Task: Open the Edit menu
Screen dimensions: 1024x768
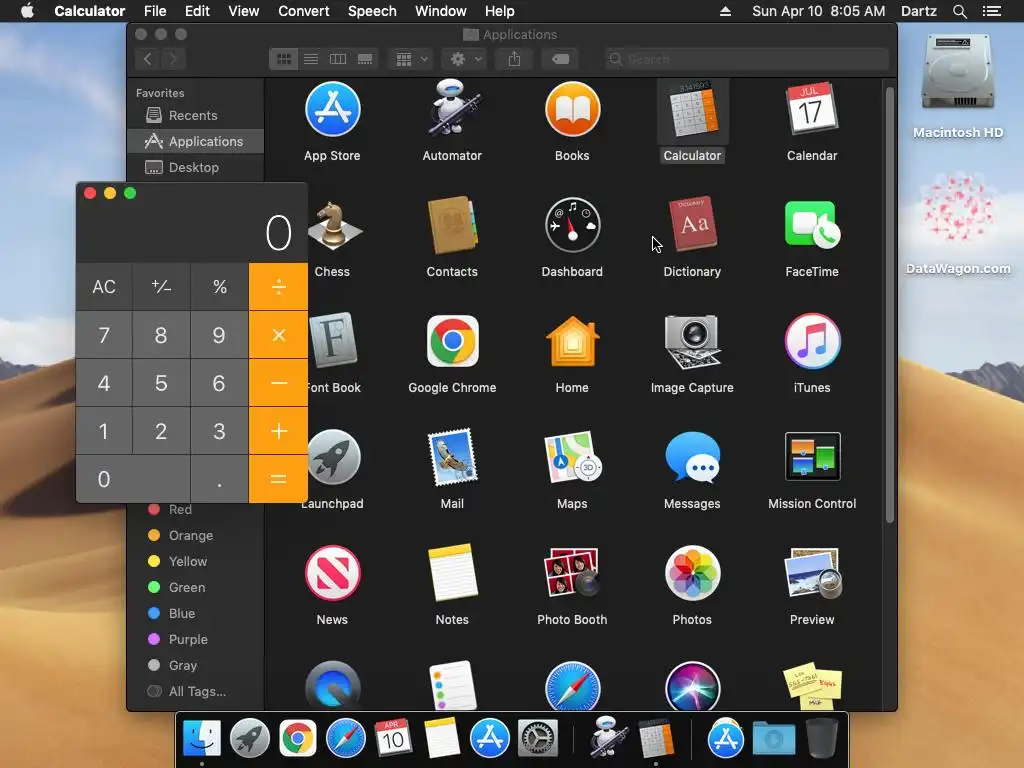Action: (x=197, y=11)
